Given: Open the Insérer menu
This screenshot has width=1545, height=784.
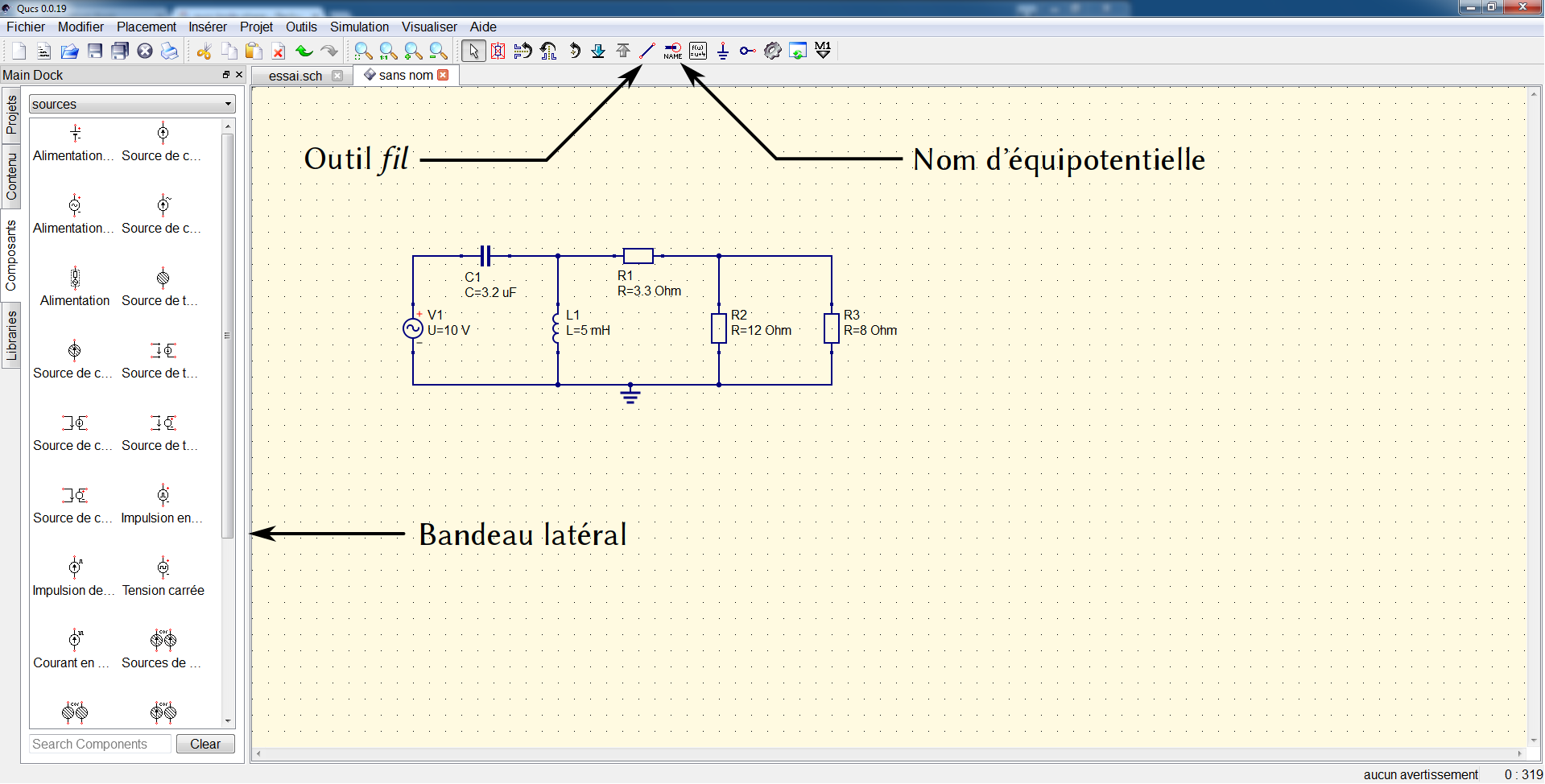Looking at the screenshot, I should [208, 27].
